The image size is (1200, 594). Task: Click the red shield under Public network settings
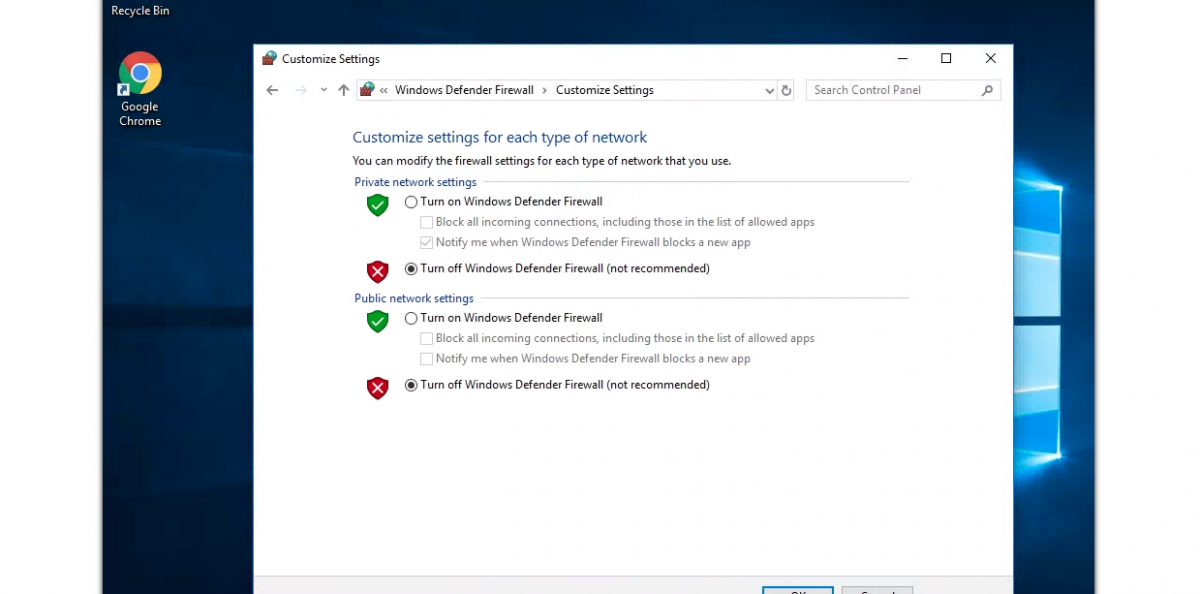click(377, 387)
